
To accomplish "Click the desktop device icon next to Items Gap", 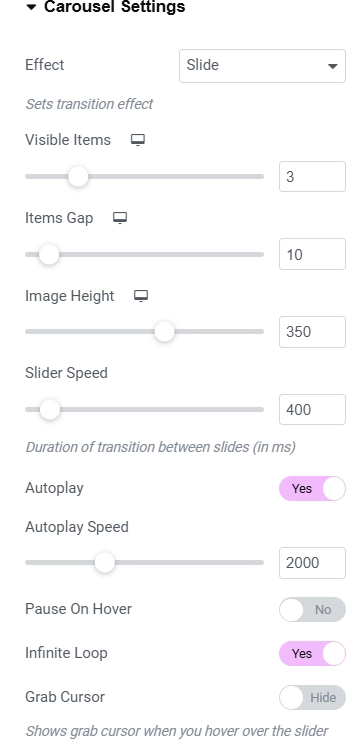I will click(x=120, y=218).
